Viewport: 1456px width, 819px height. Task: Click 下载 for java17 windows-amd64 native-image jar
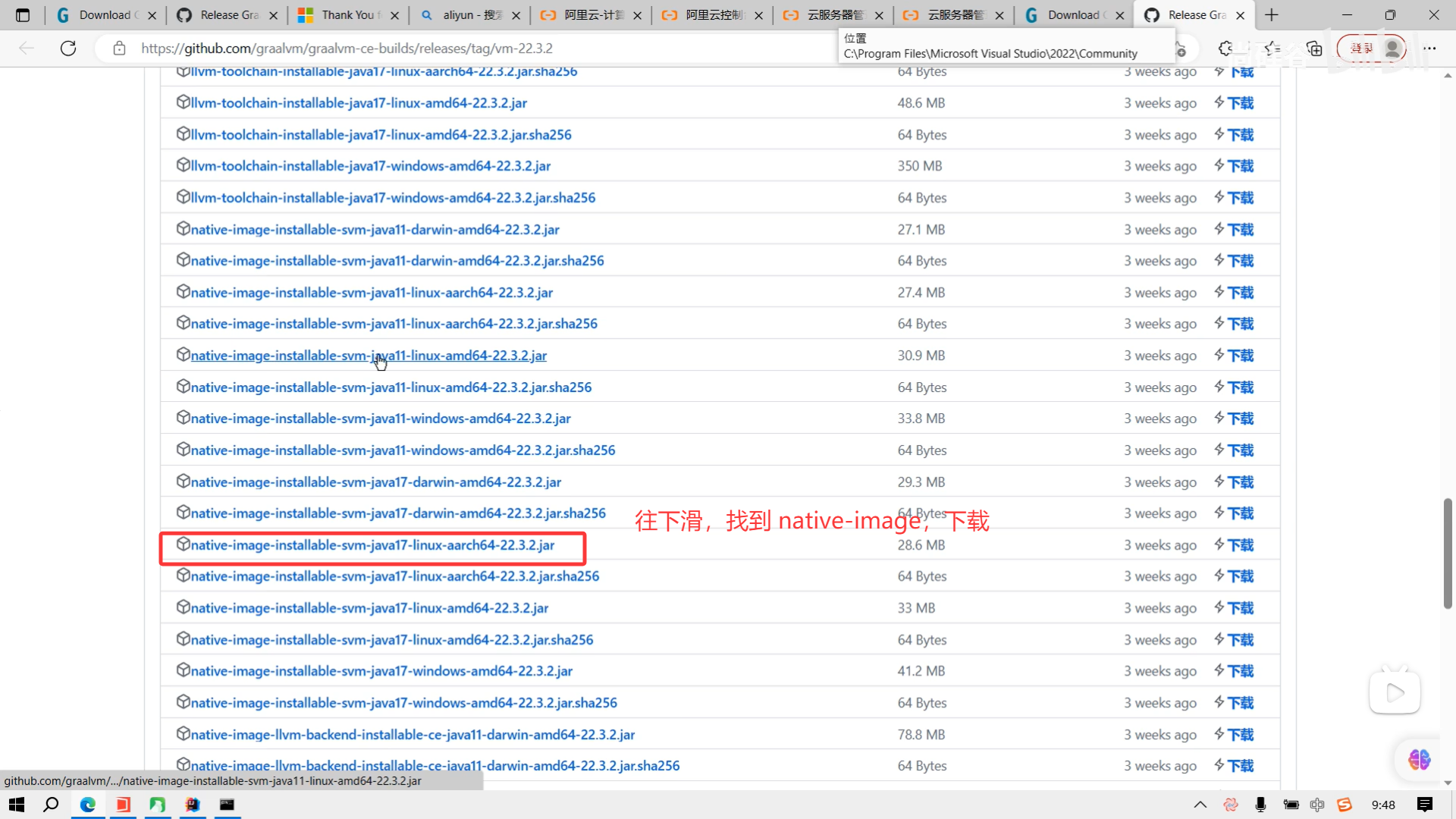click(1241, 671)
